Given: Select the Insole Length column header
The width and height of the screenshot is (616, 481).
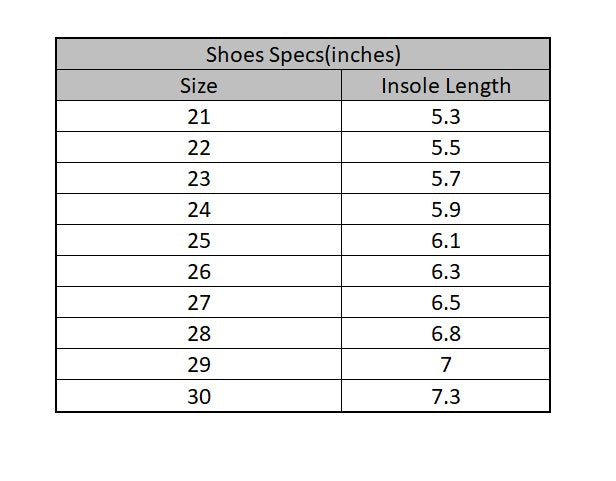Looking at the screenshot, I should point(445,85).
